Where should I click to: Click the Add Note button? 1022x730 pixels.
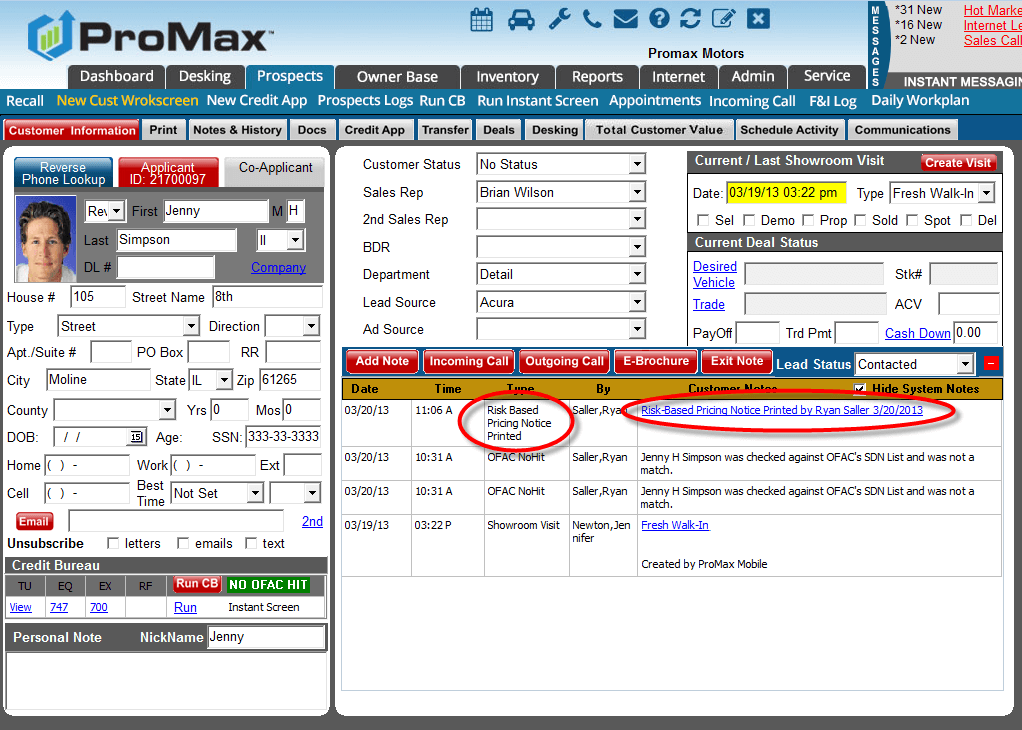[382, 361]
